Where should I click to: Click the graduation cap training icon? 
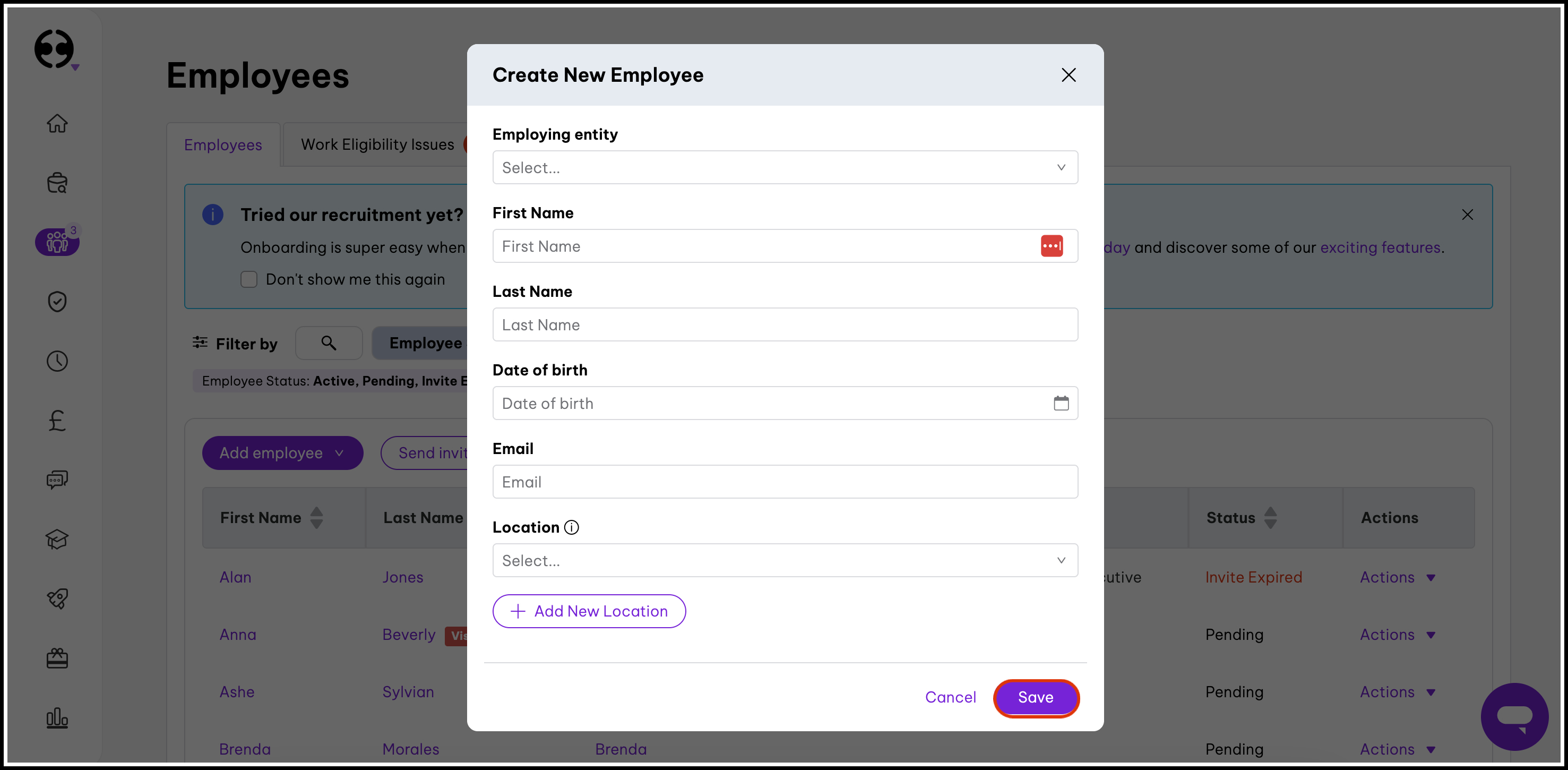pyautogui.click(x=57, y=539)
